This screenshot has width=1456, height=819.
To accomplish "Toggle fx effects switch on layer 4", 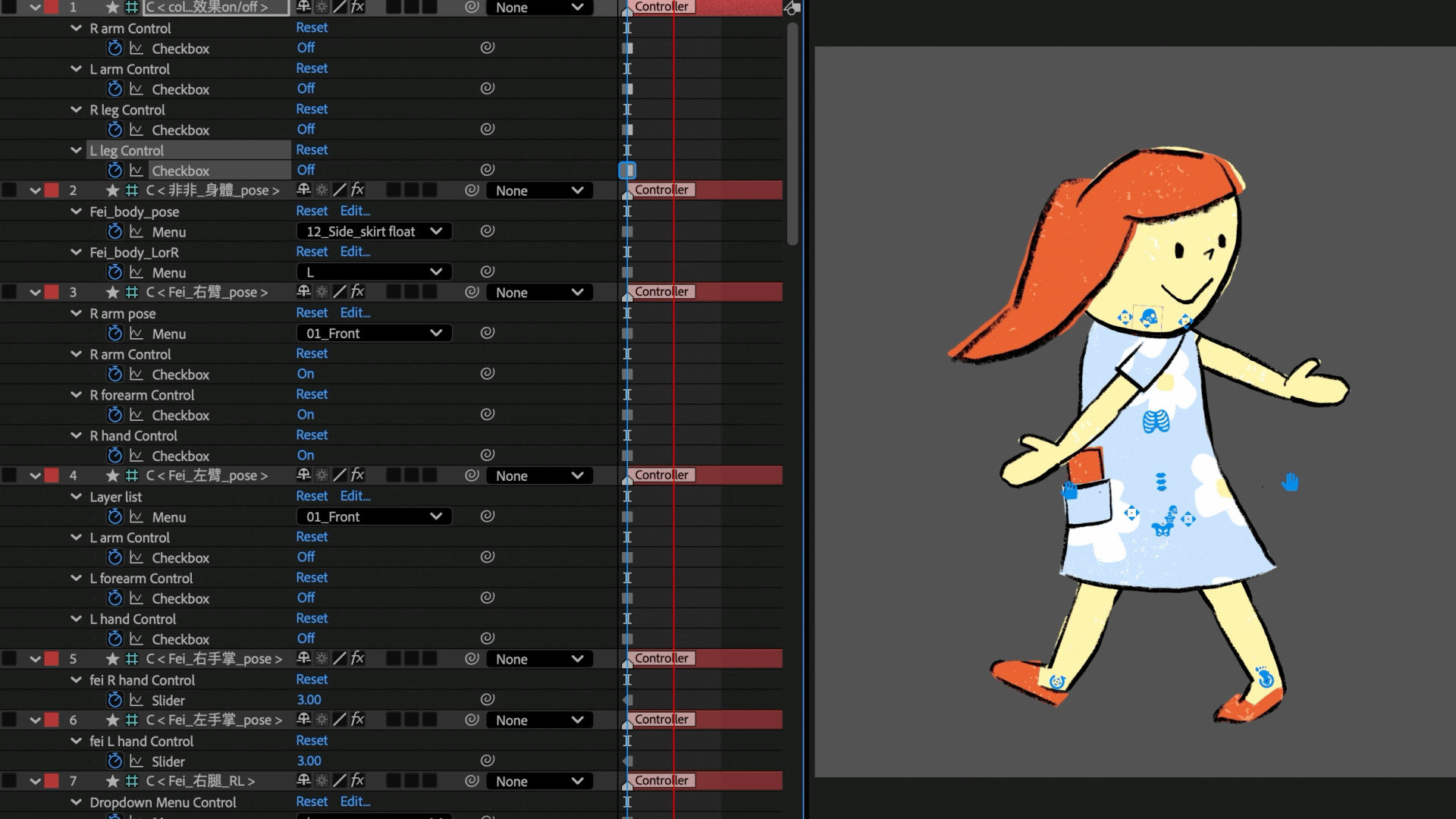I will (x=358, y=475).
